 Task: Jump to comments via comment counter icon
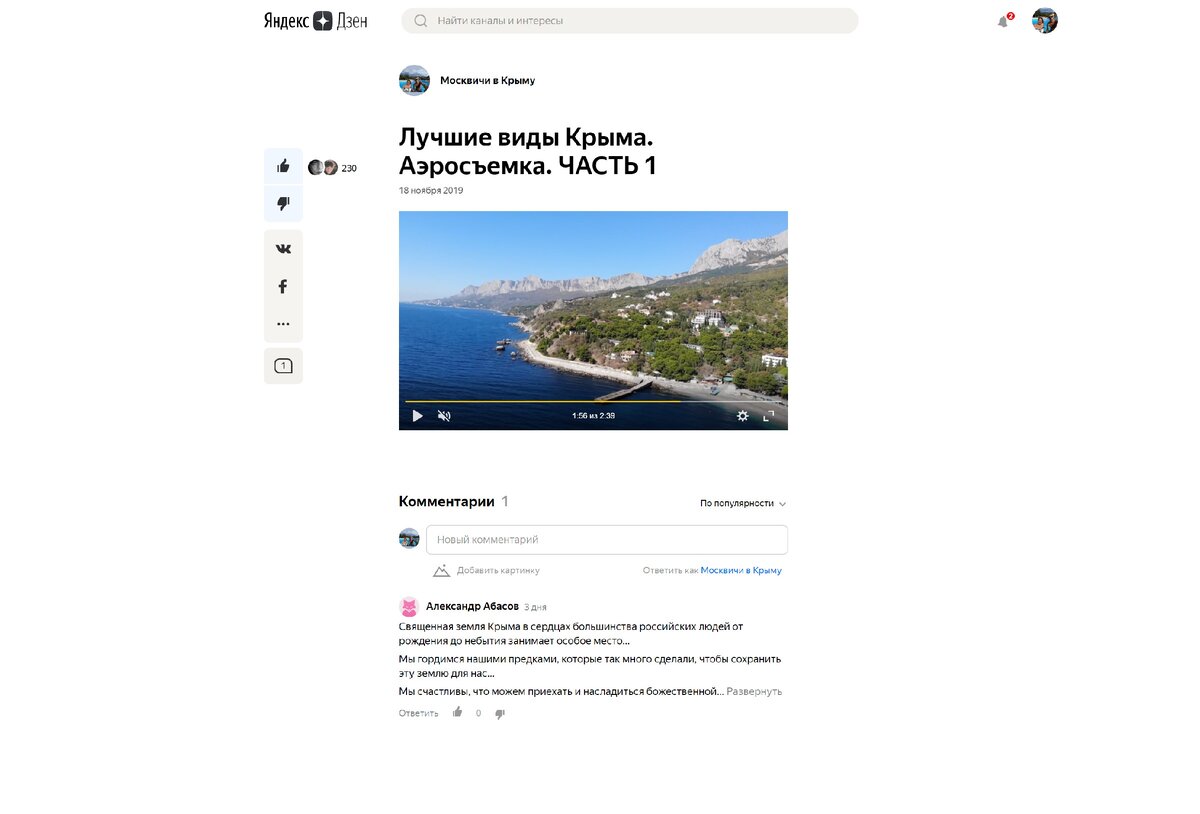pyautogui.click(x=283, y=366)
